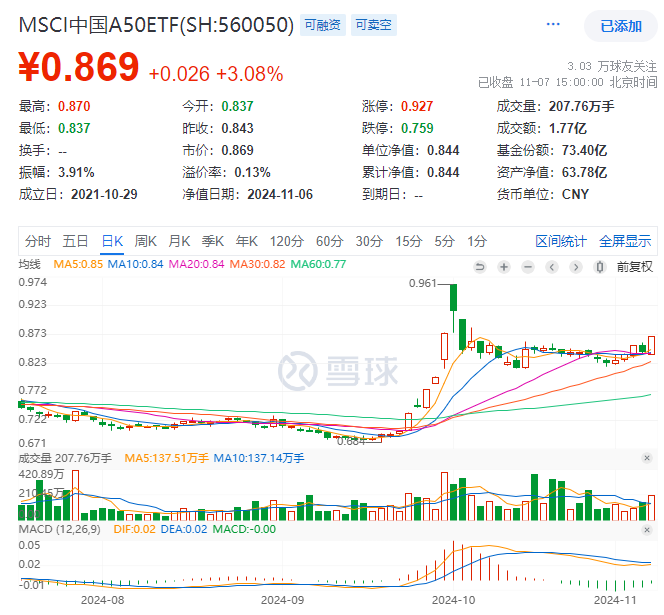664x615 pixels.
Task: Click the 溢价率 0.13% value
Action: click(x=252, y=172)
